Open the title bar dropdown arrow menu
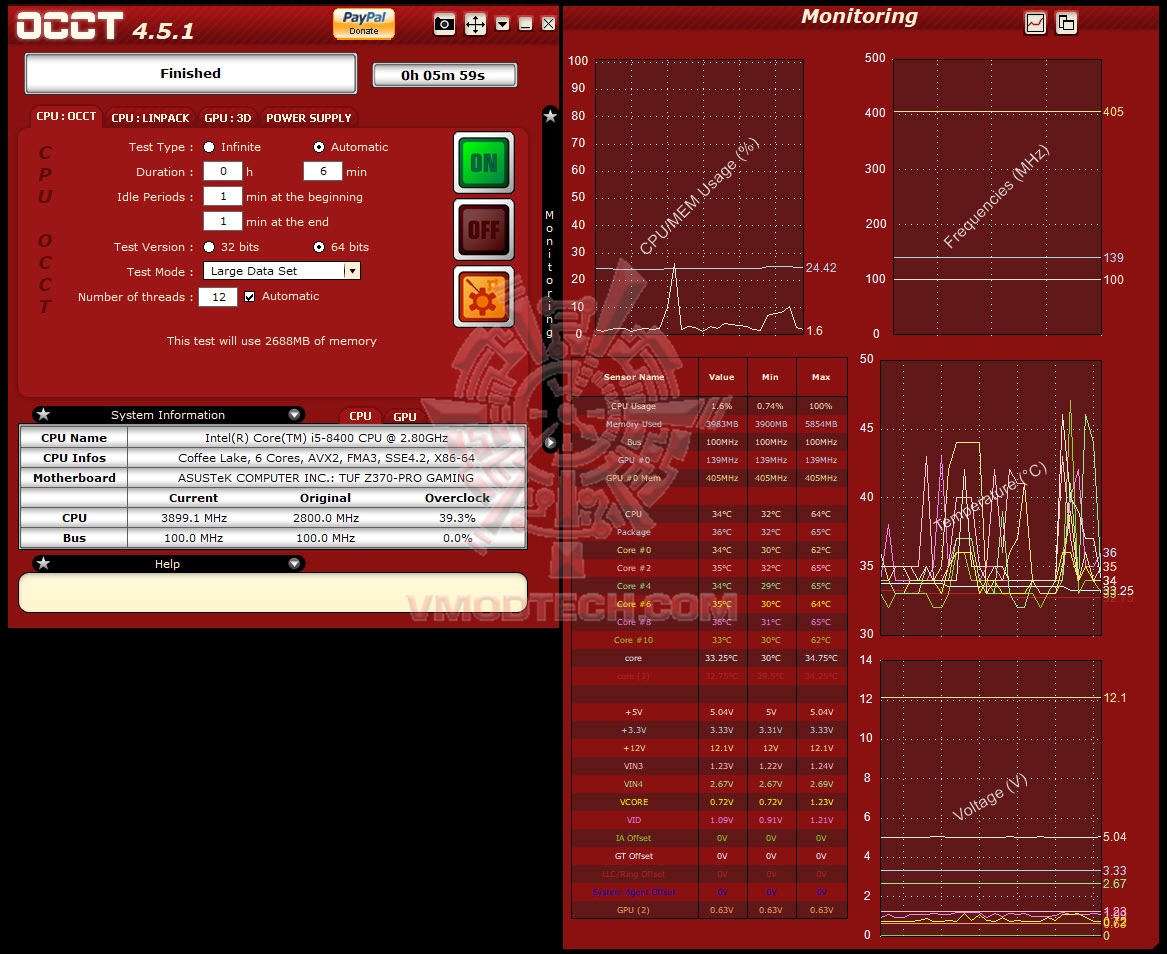1167x954 pixels. point(503,24)
